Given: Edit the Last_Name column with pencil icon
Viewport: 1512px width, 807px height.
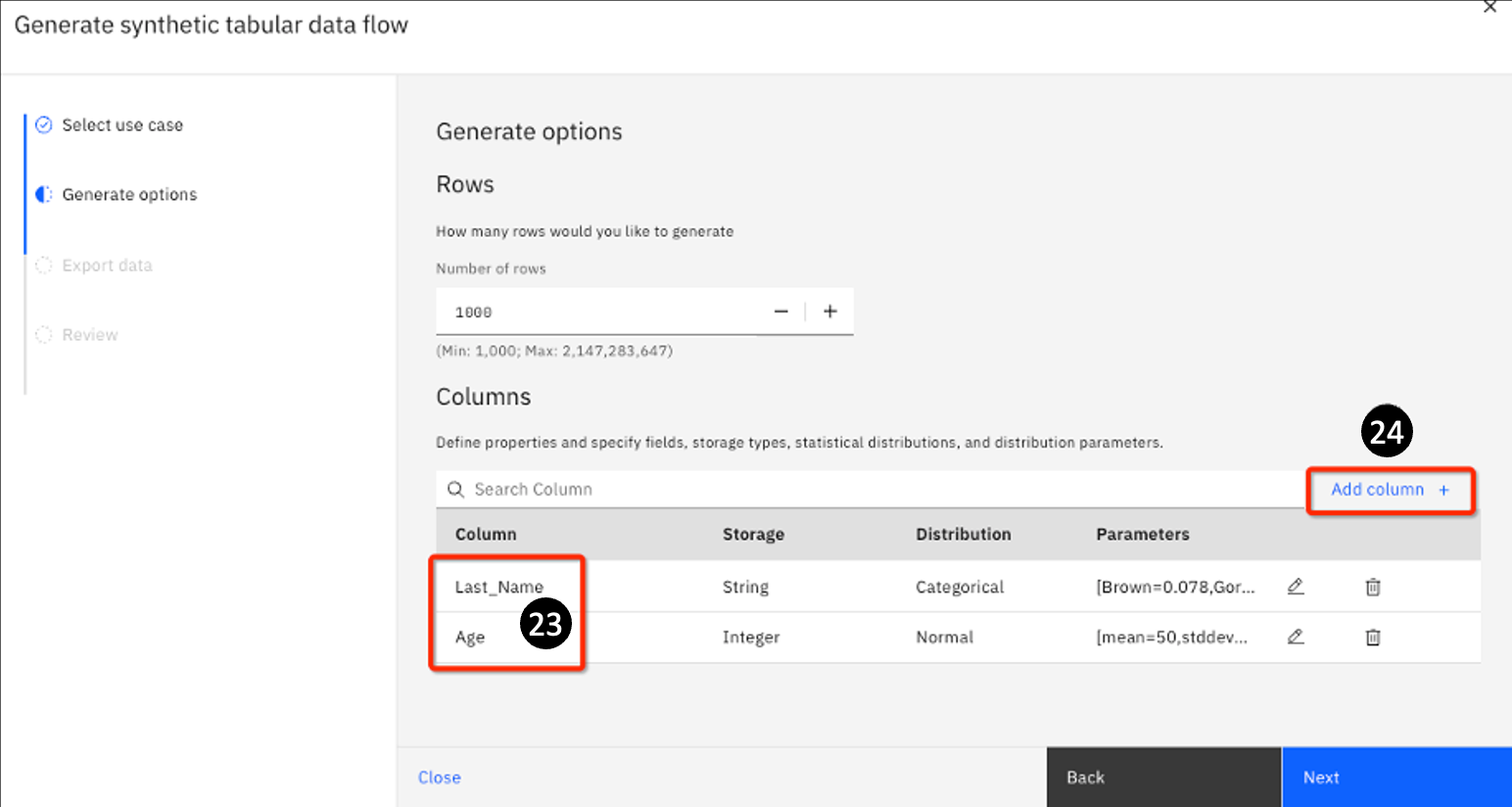Looking at the screenshot, I should [1296, 587].
